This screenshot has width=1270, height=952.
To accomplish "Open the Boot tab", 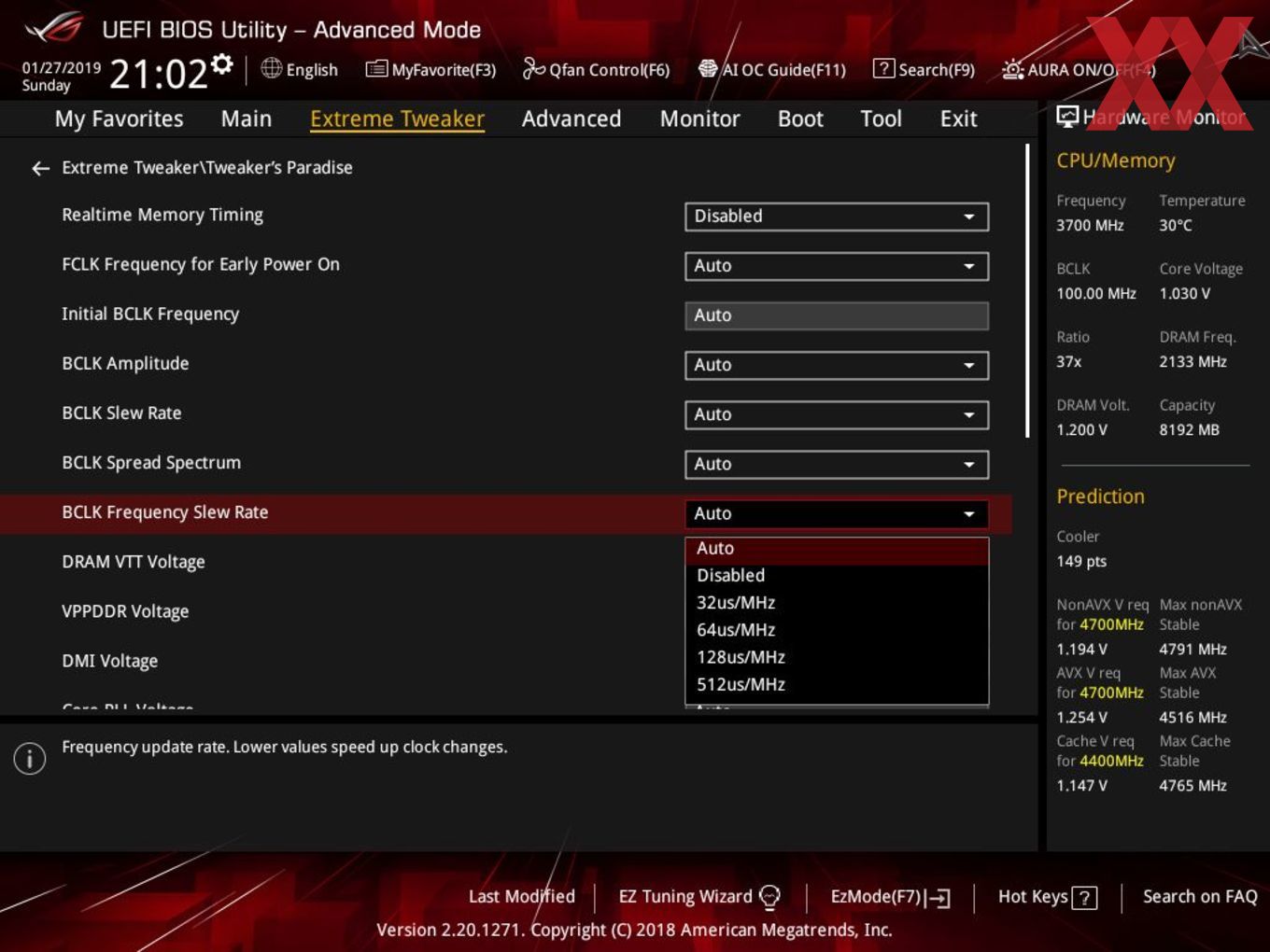I will point(800,119).
